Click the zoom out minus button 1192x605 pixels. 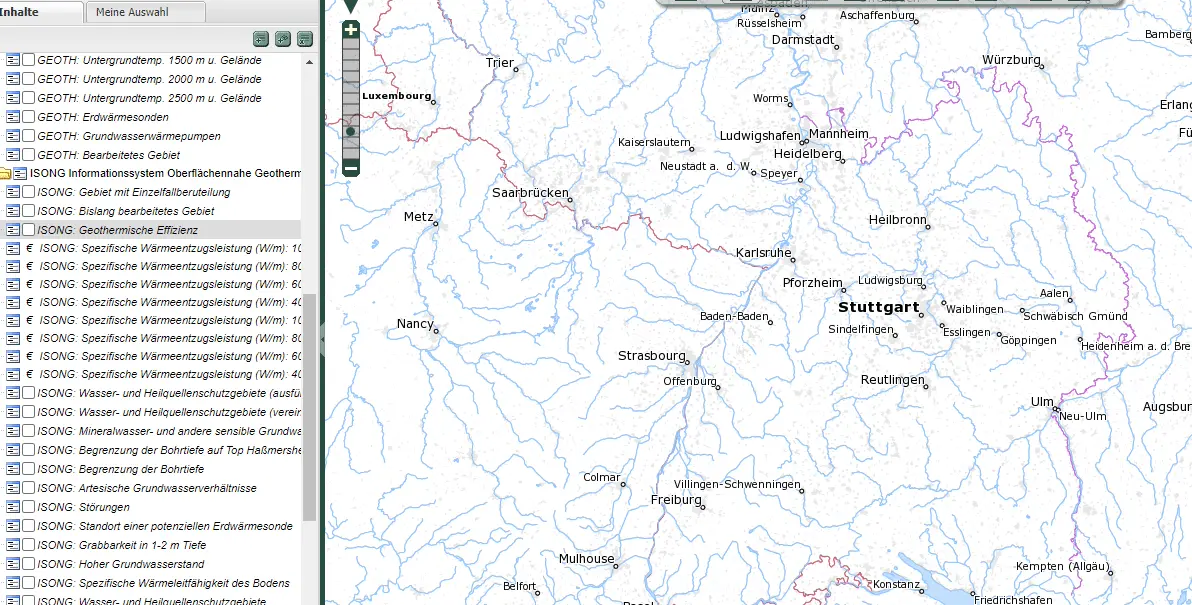point(351,169)
